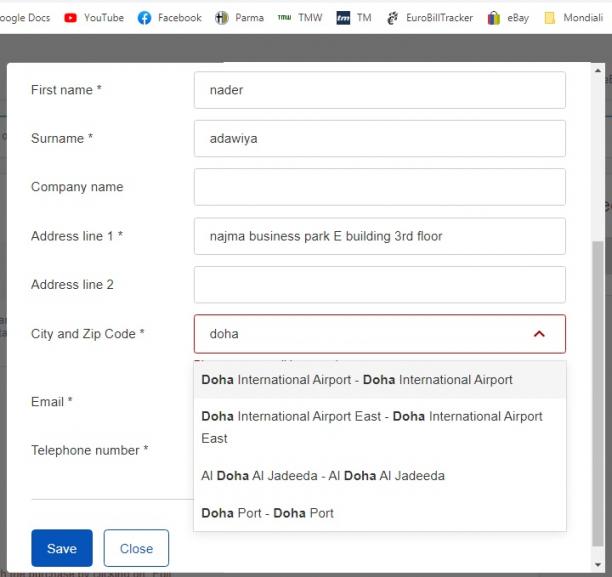This screenshot has width=612, height=577.
Task: Click the dialog scrollbar up arrow
Action: (598, 71)
